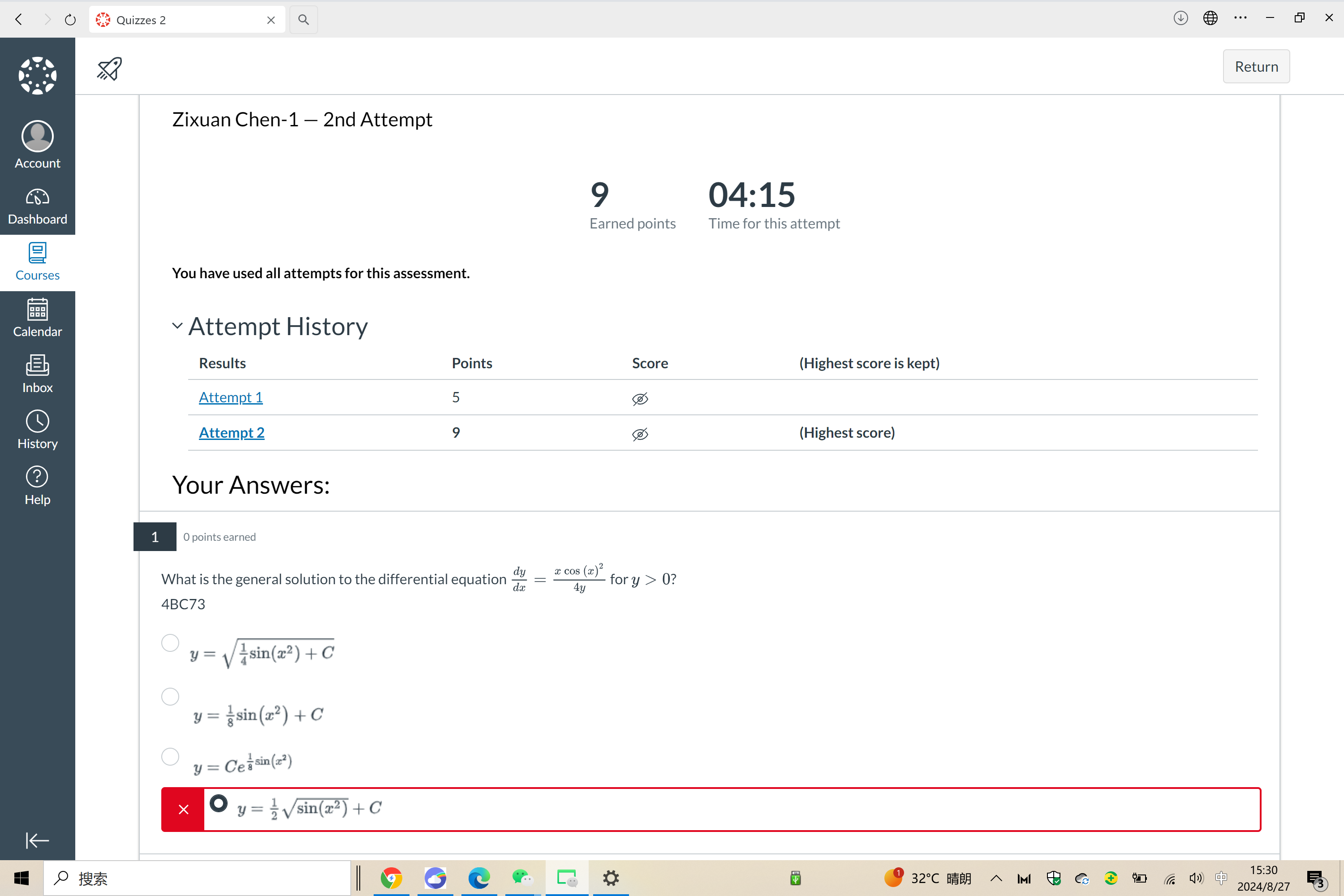The height and width of the screenshot is (896, 1344).
Task: Select the Ce exponential answer option
Action: coord(170,757)
